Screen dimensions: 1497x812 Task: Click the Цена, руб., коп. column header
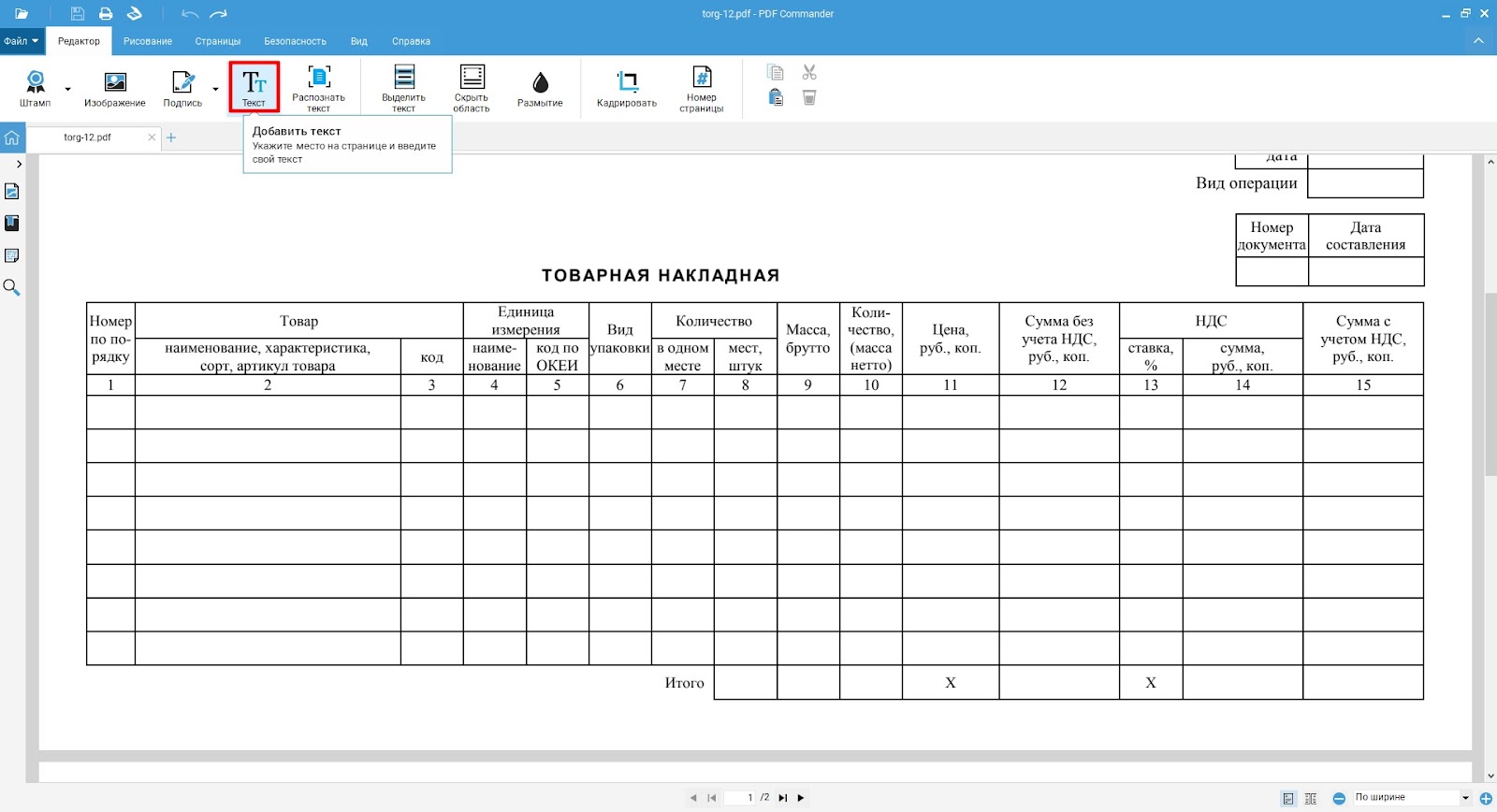pyautogui.click(x=951, y=339)
